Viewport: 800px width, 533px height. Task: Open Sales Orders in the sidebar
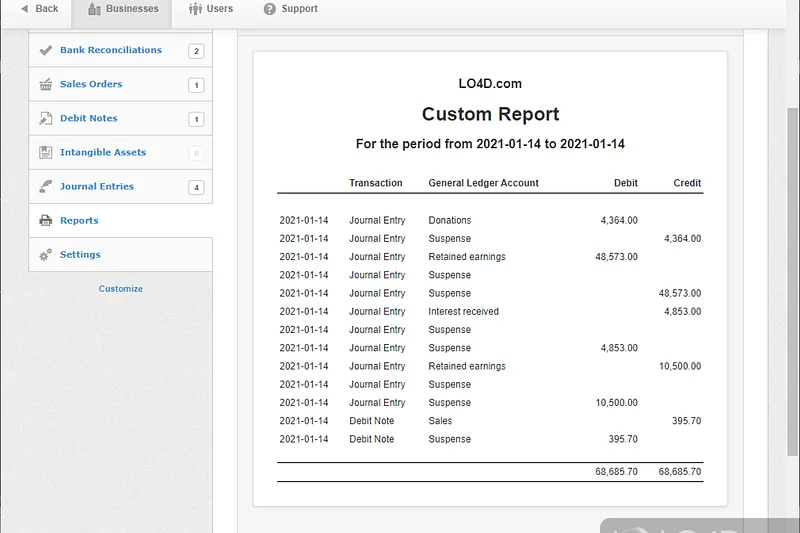click(x=91, y=85)
